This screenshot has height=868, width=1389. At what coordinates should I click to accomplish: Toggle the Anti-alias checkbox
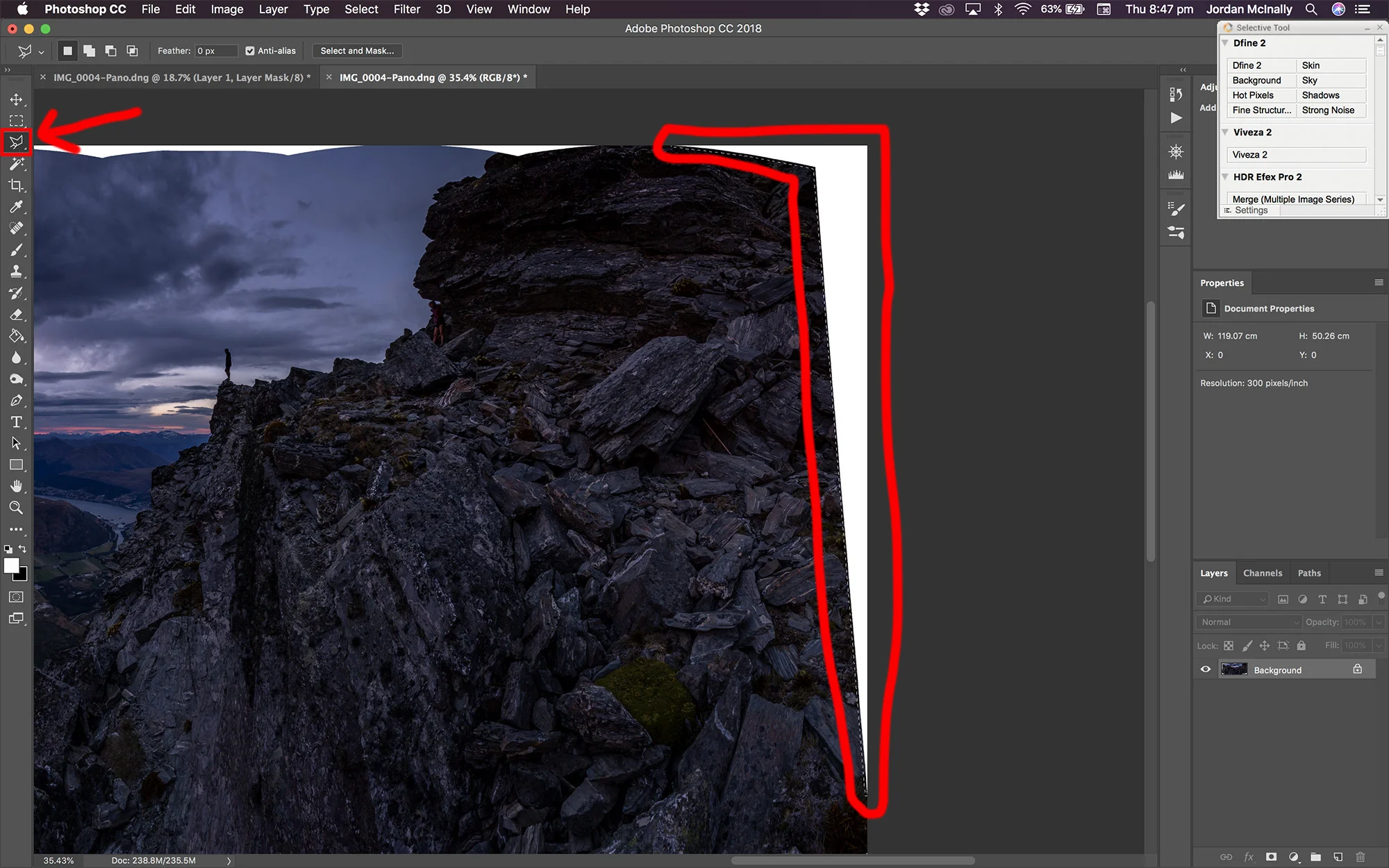[x=250, y=51]
